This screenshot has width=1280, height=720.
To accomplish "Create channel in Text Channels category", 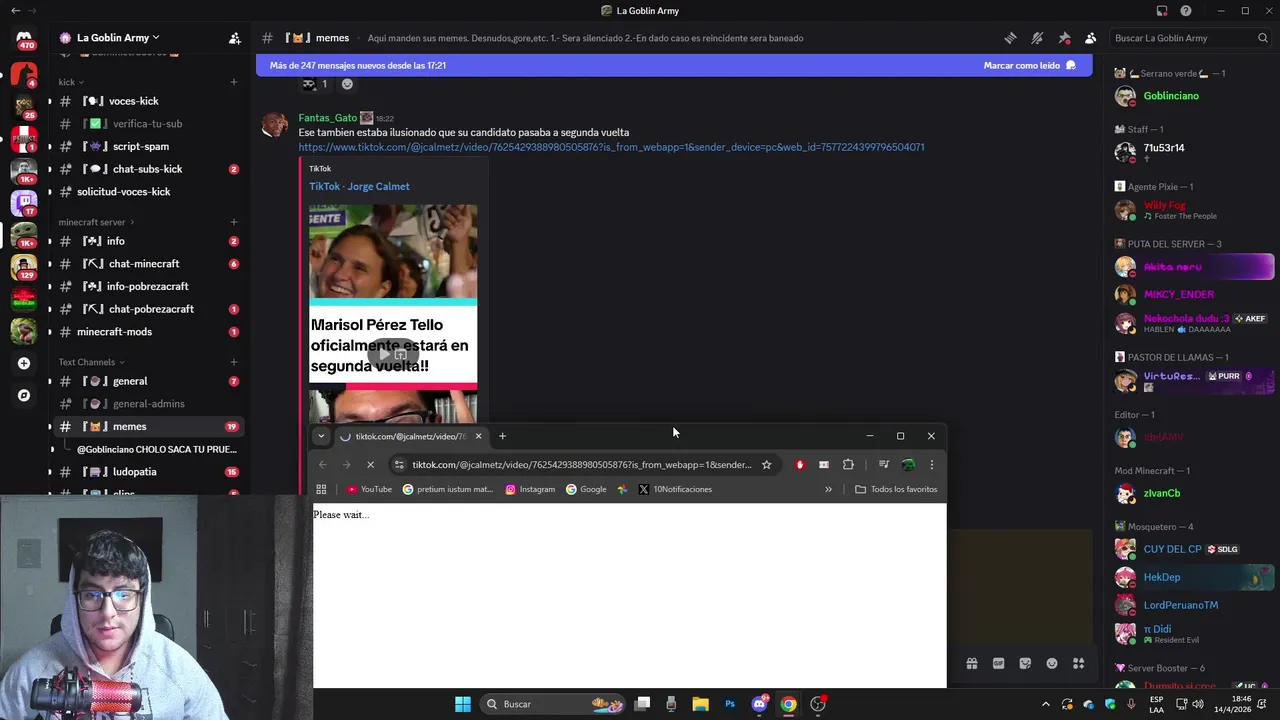I will click(233, 362).
